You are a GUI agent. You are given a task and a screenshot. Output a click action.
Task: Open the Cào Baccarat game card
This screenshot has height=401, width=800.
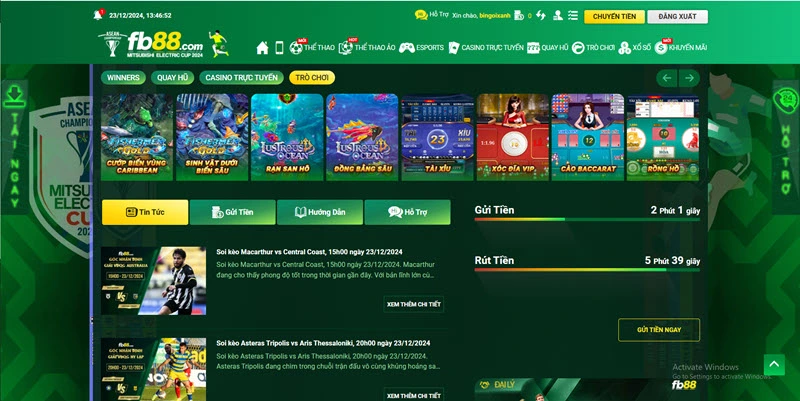[x=588, y=137]
